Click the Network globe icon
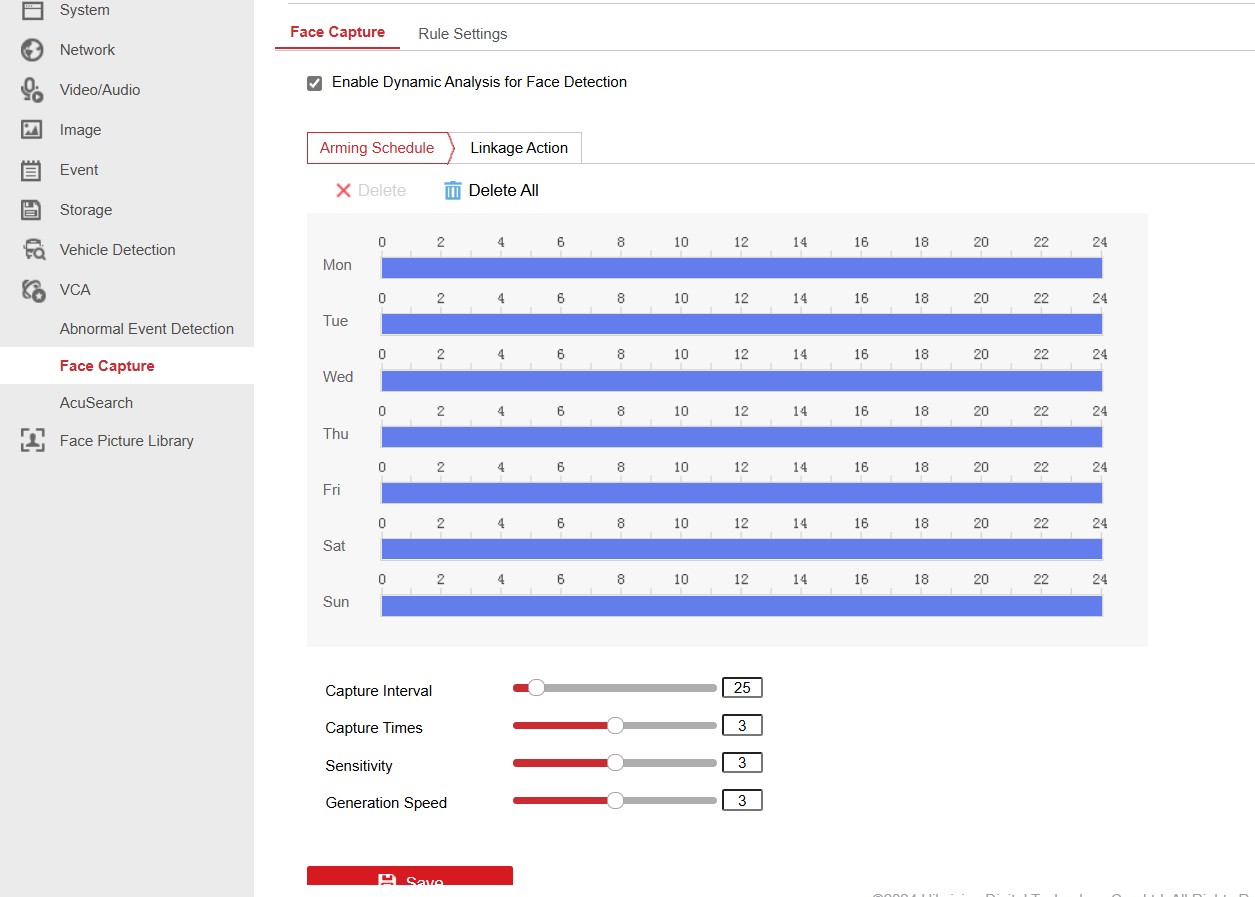 click(32, 50)
